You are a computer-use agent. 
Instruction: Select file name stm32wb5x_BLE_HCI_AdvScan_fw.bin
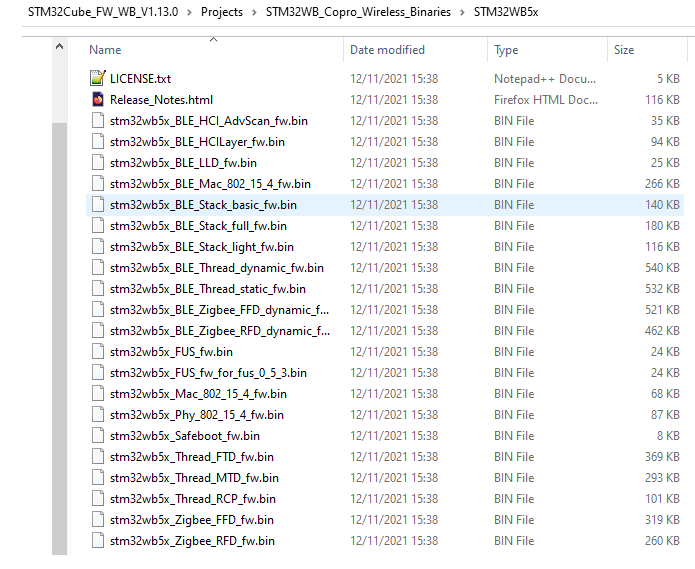coord(209,121)
